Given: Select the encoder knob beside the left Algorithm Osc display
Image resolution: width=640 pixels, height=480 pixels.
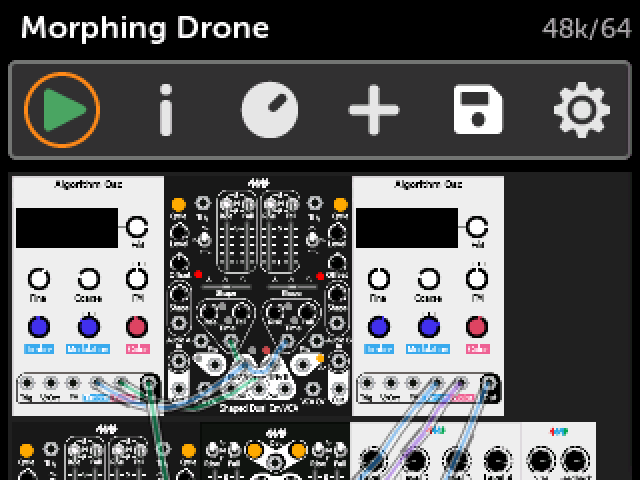Looking at the screenshot, I should pyautogui.click(x=137, y=227).
